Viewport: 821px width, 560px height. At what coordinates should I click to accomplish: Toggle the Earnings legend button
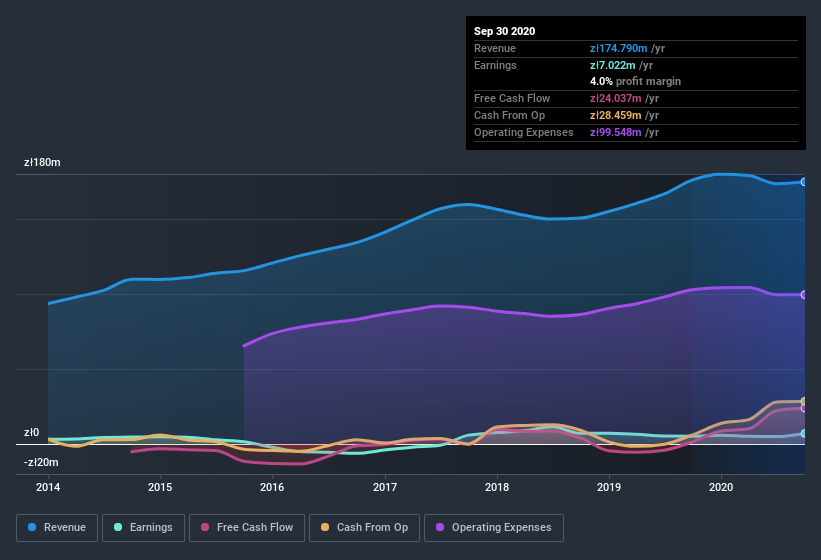click(x=143, y=528)
